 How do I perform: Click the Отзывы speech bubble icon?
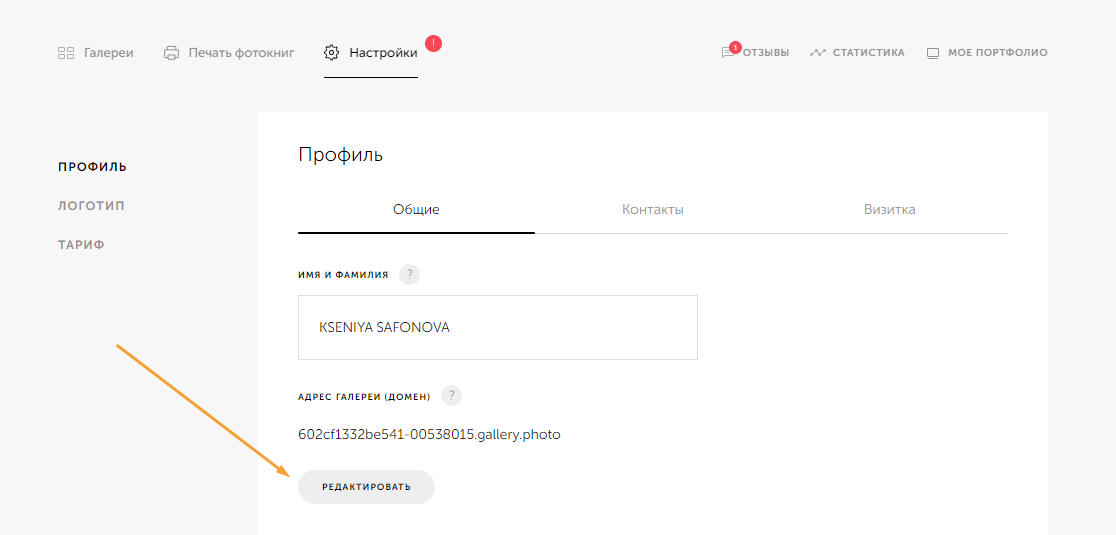tap(728, 53)
